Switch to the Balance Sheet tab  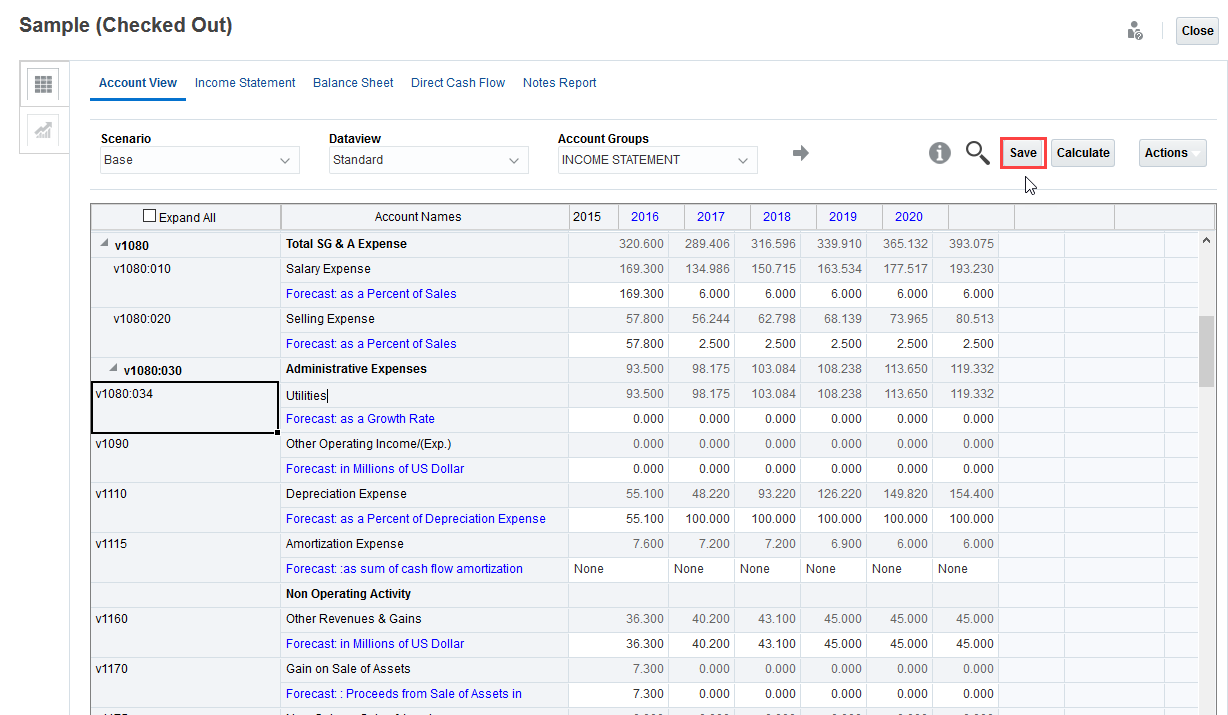[x=353, y=83]
